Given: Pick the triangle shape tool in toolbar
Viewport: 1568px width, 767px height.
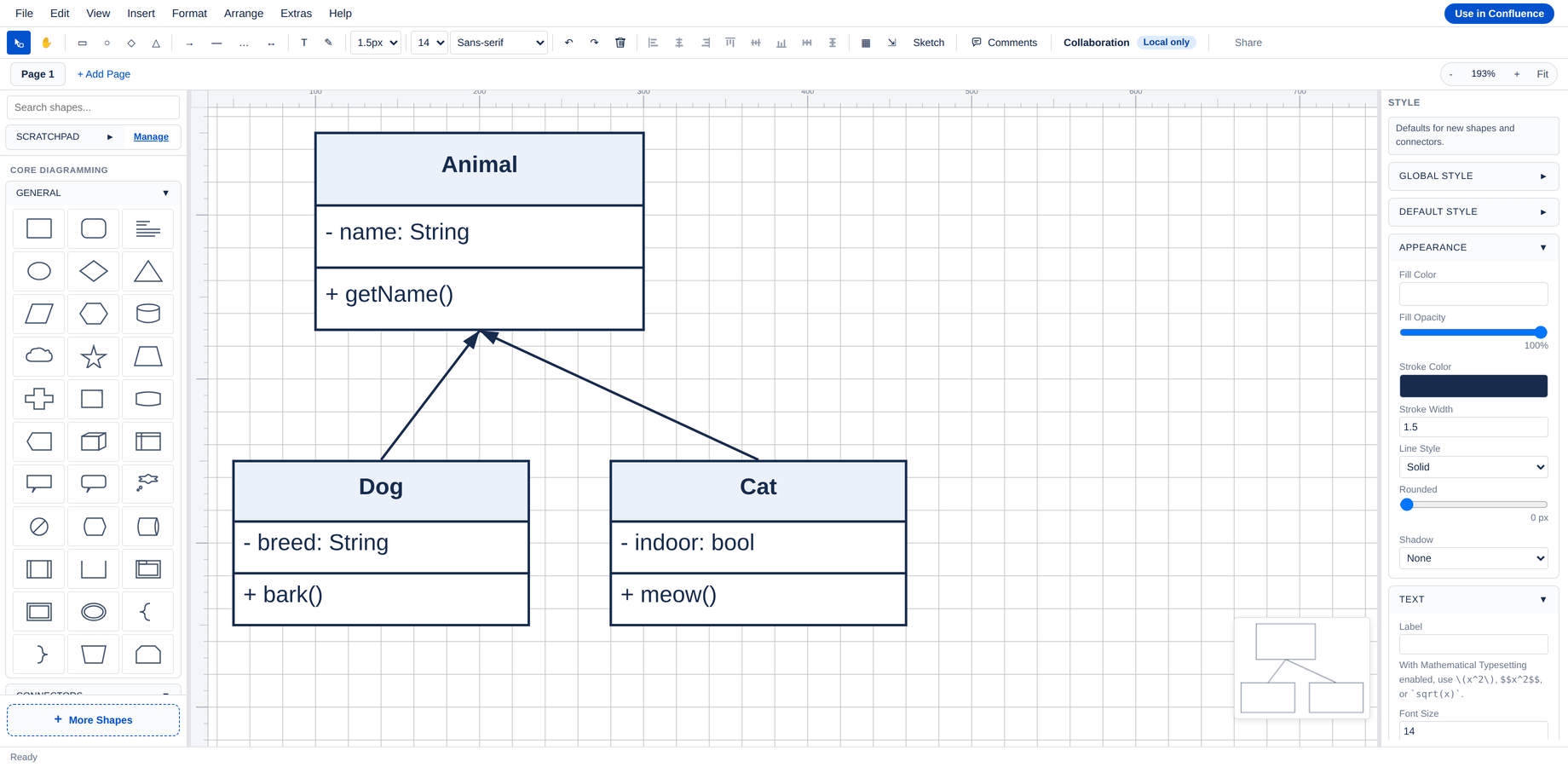Looking at the screenshot, I should 156,43.
